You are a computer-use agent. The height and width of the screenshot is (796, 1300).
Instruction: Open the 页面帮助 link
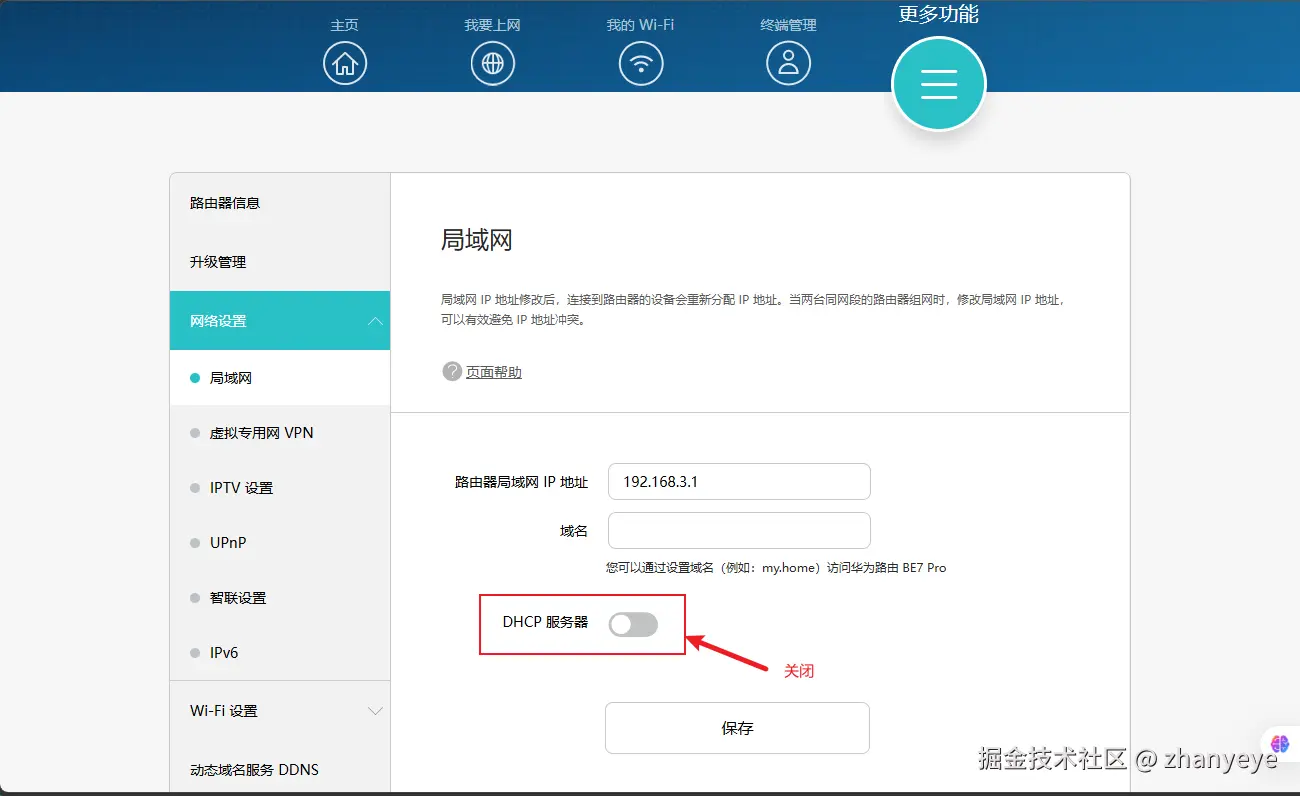[493, 370]
